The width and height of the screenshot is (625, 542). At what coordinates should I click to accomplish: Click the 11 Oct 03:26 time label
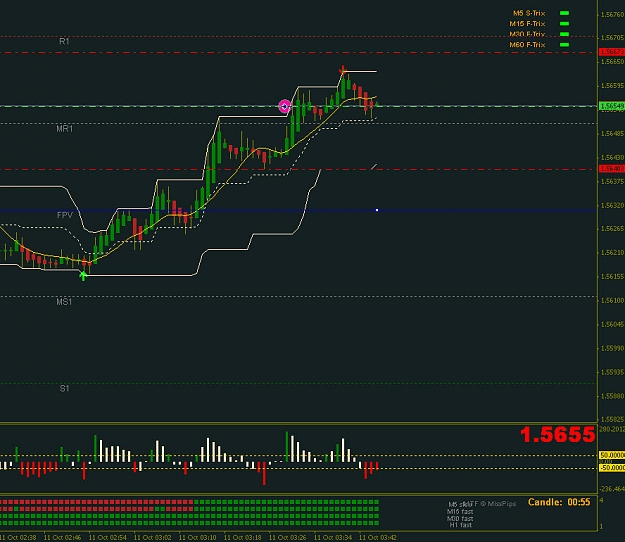tap(288, 538)
